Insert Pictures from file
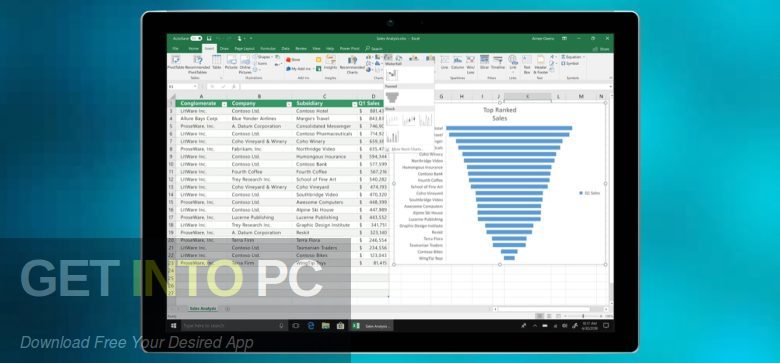Image resolution: width=780 pixels, height=363 pixels. tap(231, 62)
